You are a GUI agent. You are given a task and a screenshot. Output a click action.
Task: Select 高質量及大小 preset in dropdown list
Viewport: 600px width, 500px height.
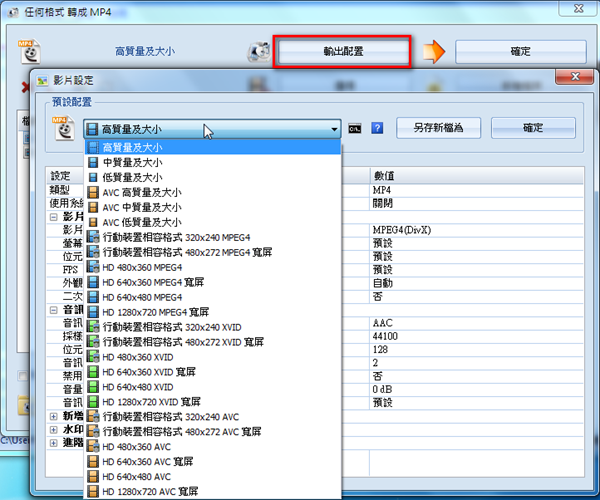point(212,147)
